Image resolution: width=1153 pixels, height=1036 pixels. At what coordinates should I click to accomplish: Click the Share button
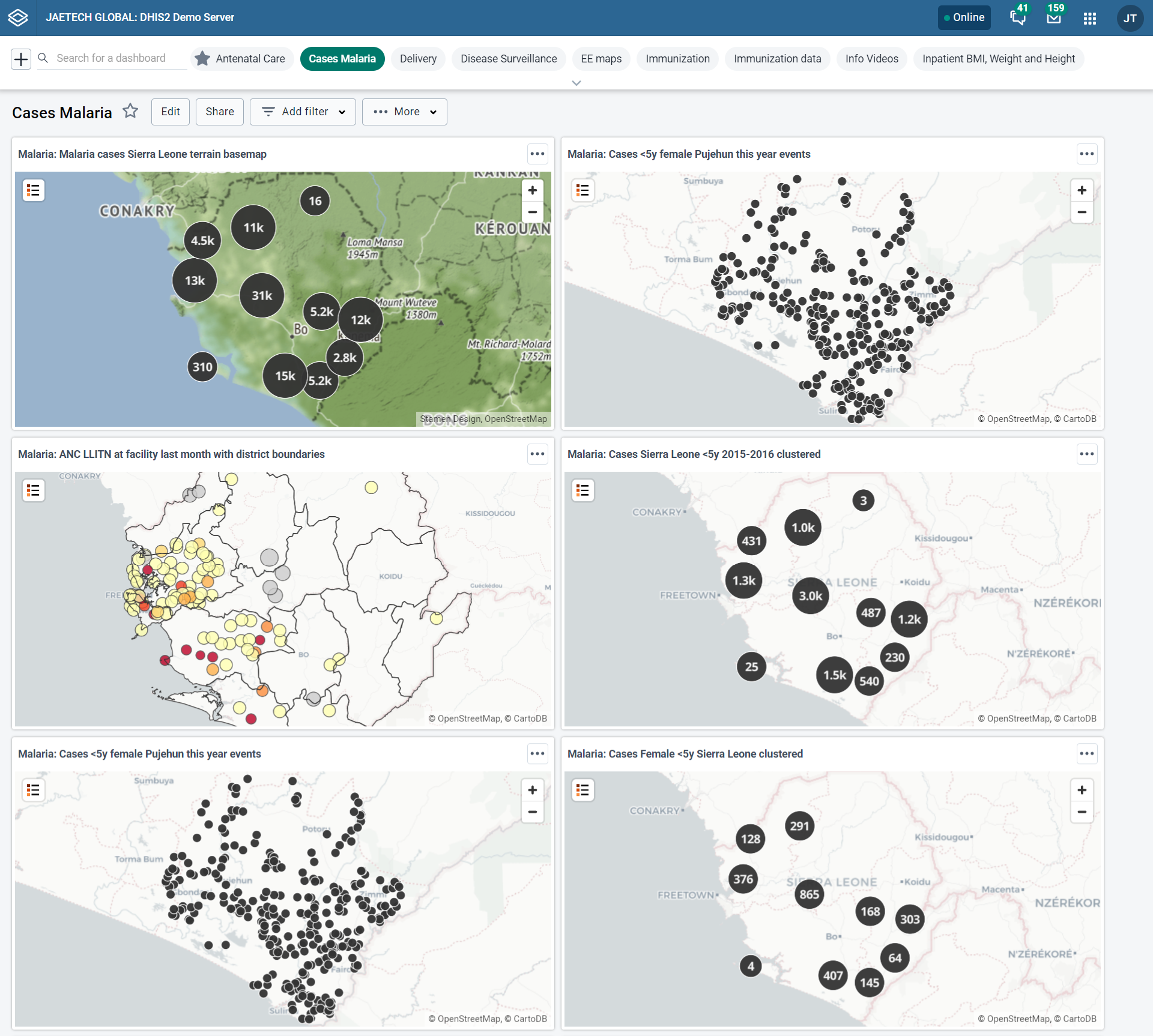[x=220, y=112]
